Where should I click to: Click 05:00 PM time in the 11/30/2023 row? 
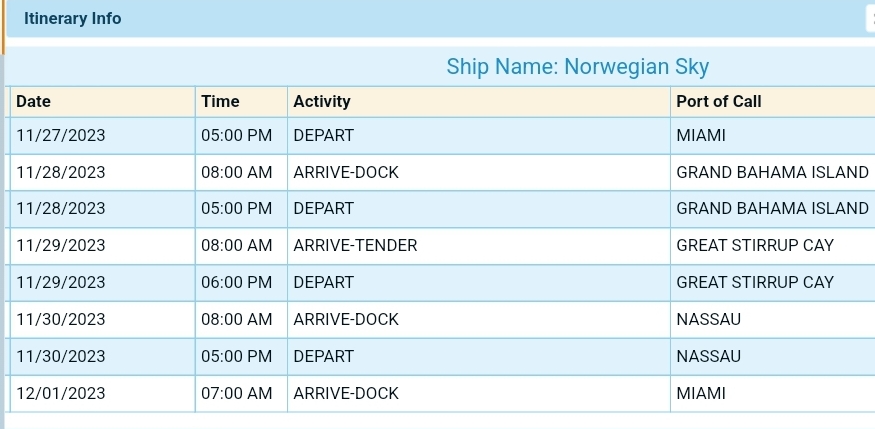click(237, 356)
